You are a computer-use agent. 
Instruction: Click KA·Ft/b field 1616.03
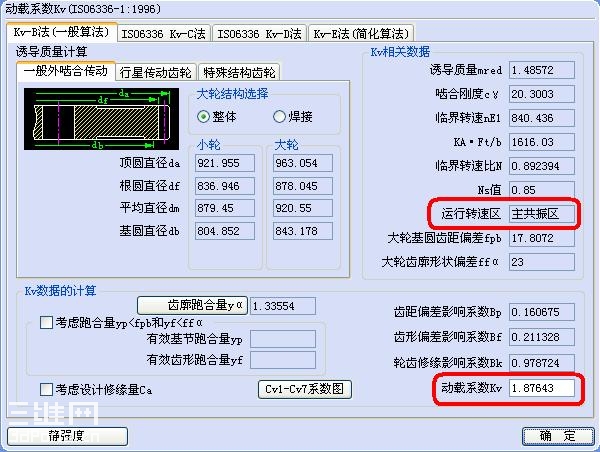[542, 142]
